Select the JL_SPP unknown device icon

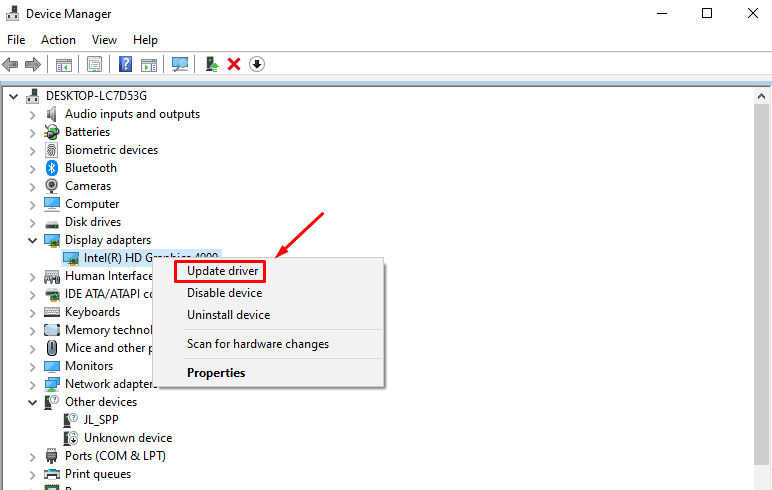pyautogui.click(x=71, y=420)
